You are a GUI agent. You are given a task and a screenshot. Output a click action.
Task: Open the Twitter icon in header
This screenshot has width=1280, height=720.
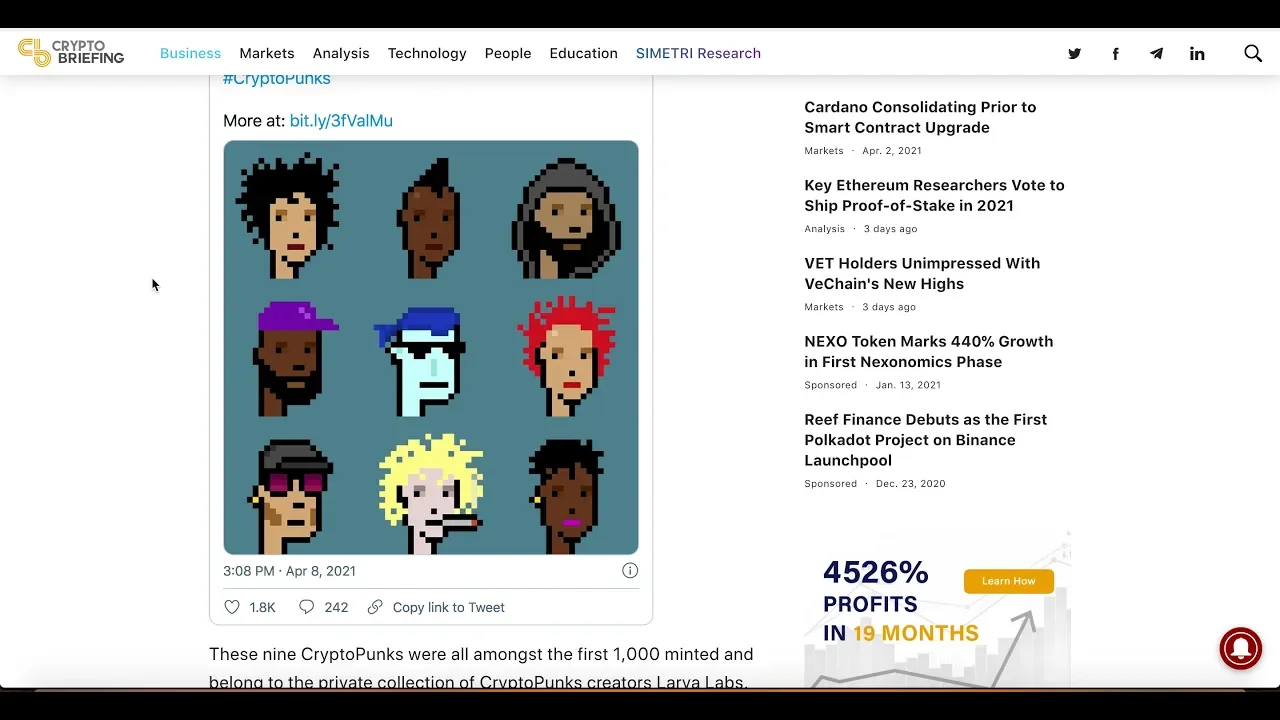coord(1074,54)
